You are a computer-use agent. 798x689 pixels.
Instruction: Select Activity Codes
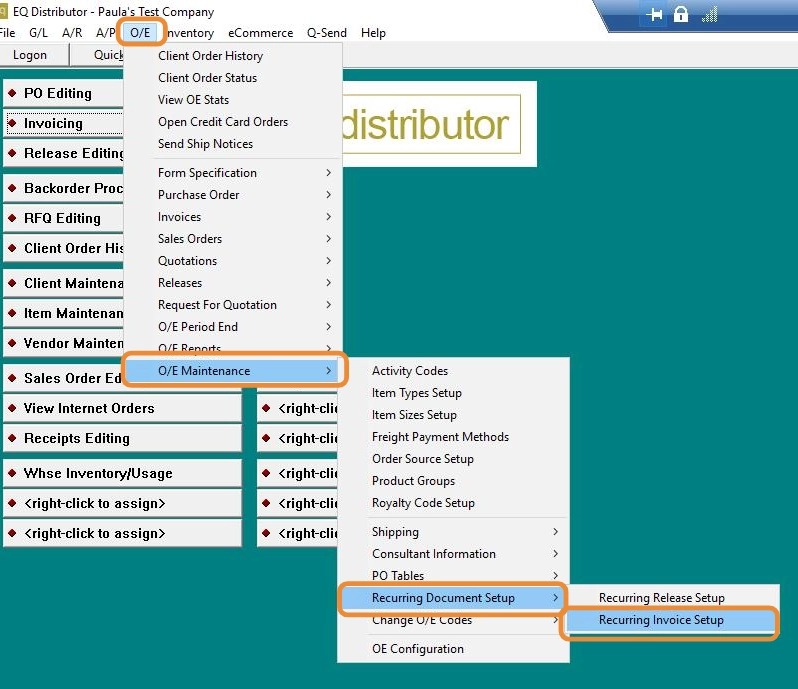coord(453,371)
